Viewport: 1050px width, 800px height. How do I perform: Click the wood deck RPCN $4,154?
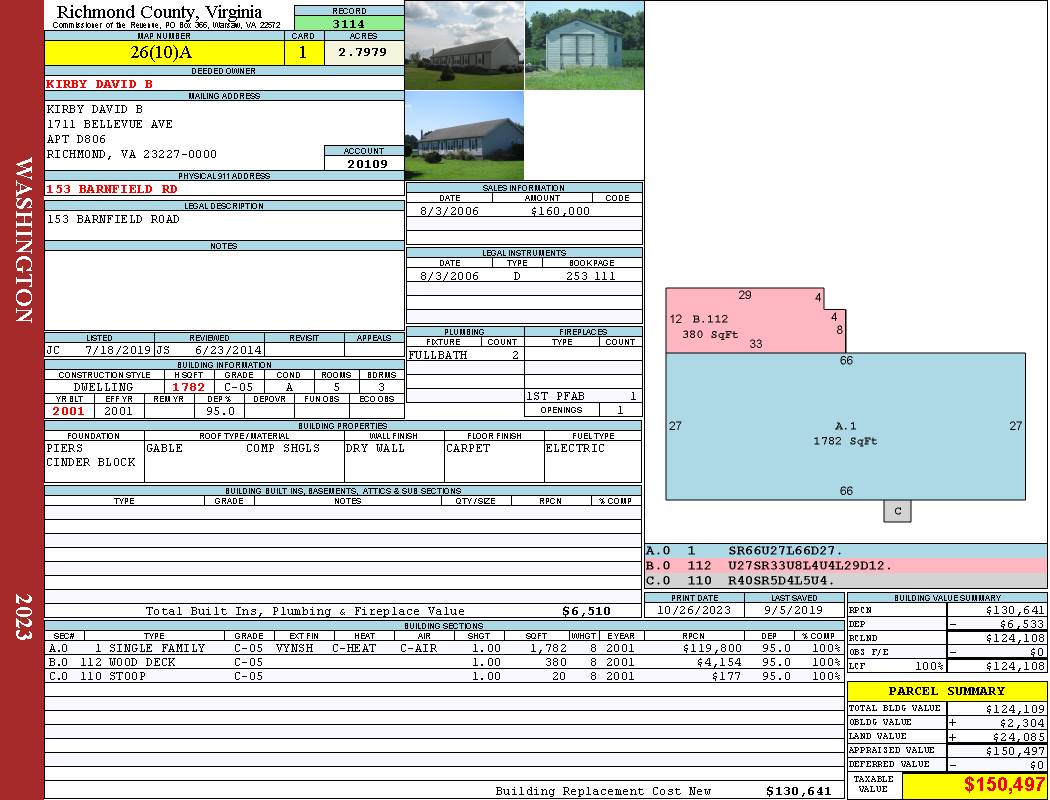[x=719, y=662]
